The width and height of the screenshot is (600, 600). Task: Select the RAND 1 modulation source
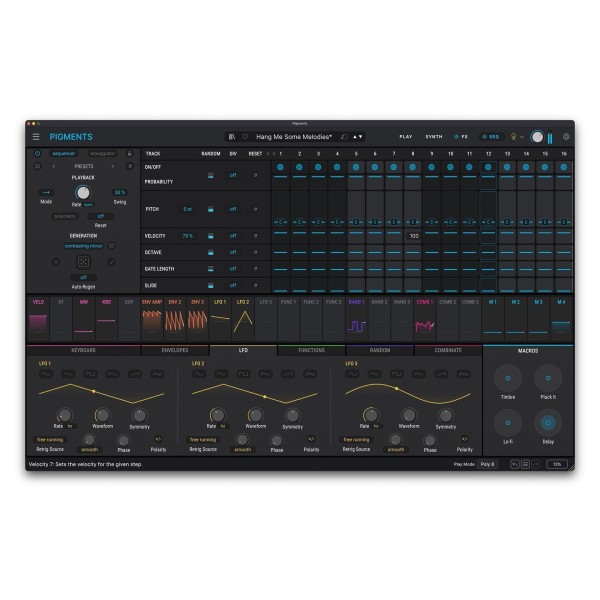[x=356, y=319]
